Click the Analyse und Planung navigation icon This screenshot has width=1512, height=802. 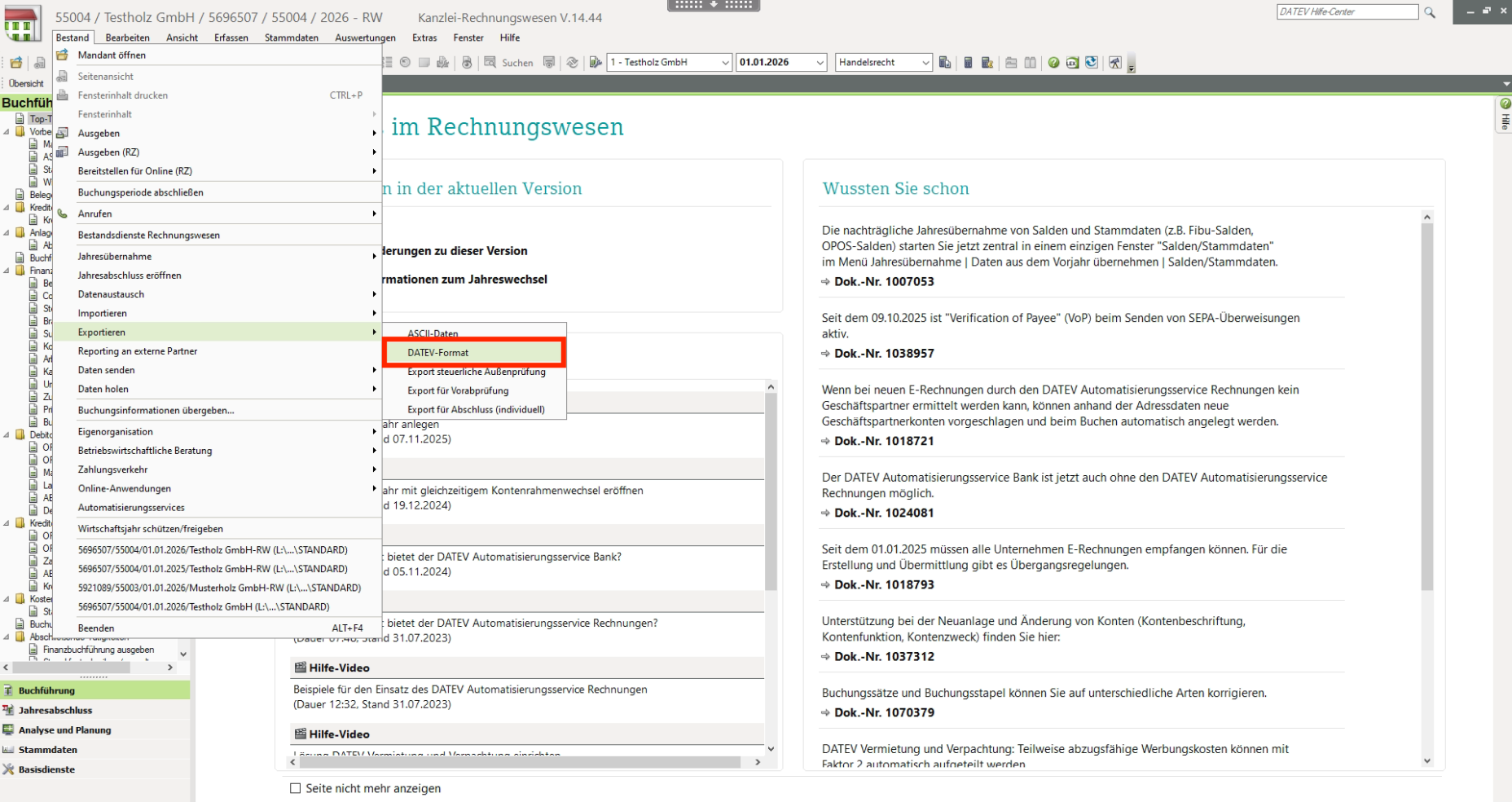8,729
